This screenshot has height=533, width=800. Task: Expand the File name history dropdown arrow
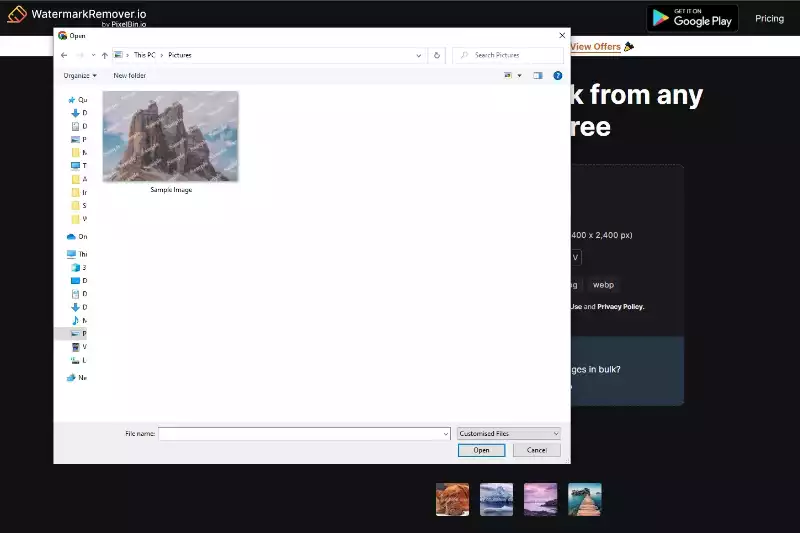(x=445, y=434)
